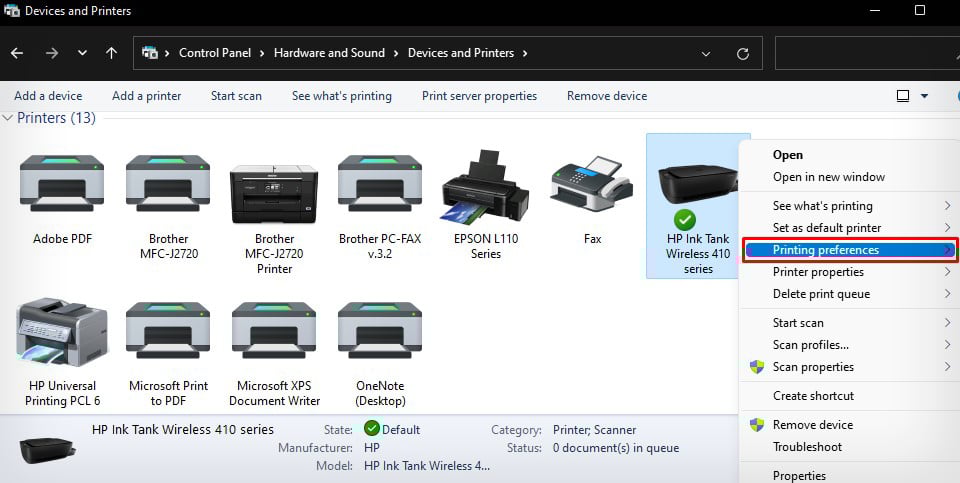
Task: Select Set as default printer menu item
Action: point(826,228)
